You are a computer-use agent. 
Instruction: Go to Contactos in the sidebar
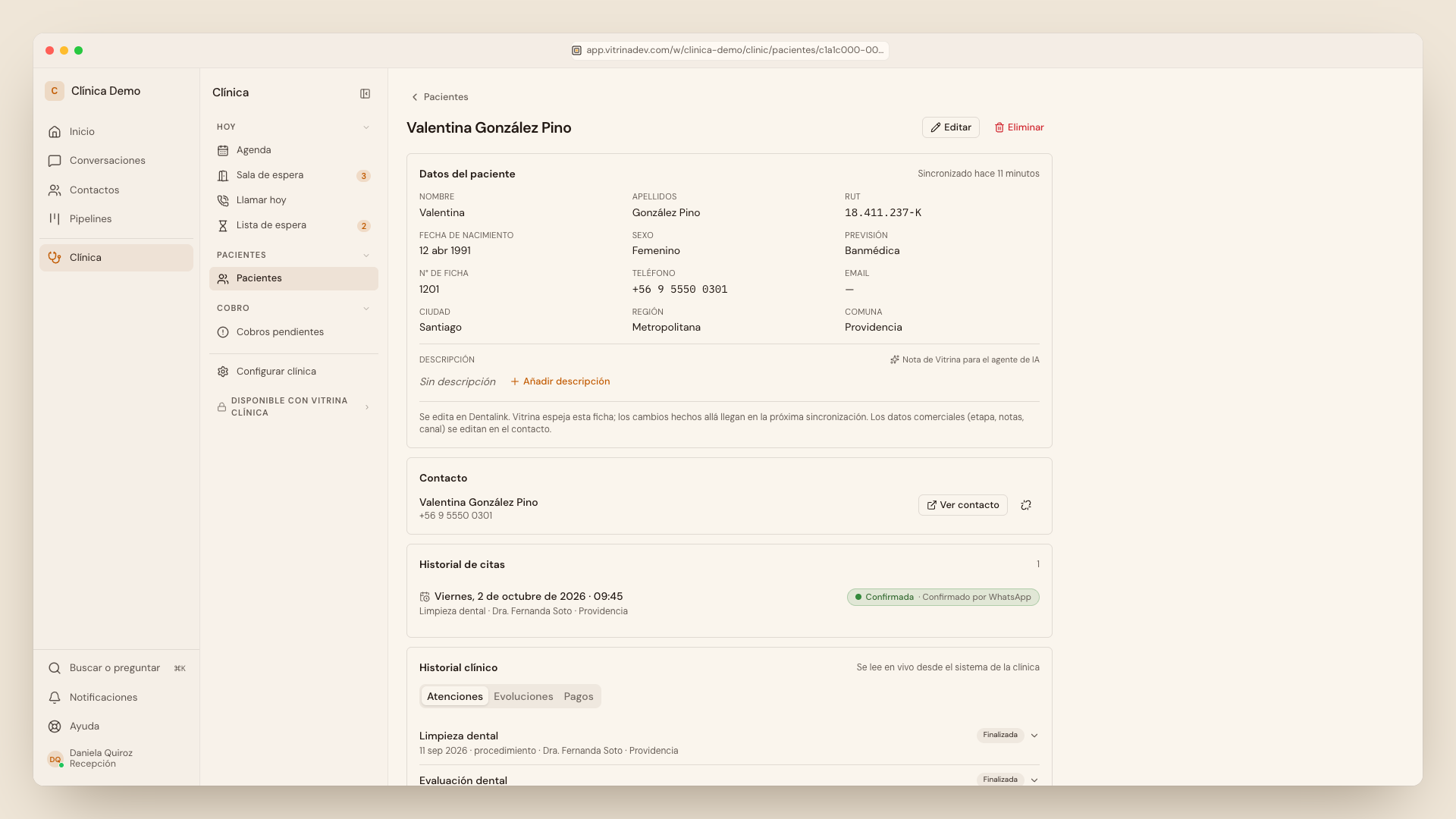pyautogui.click(x=116, y=190)
